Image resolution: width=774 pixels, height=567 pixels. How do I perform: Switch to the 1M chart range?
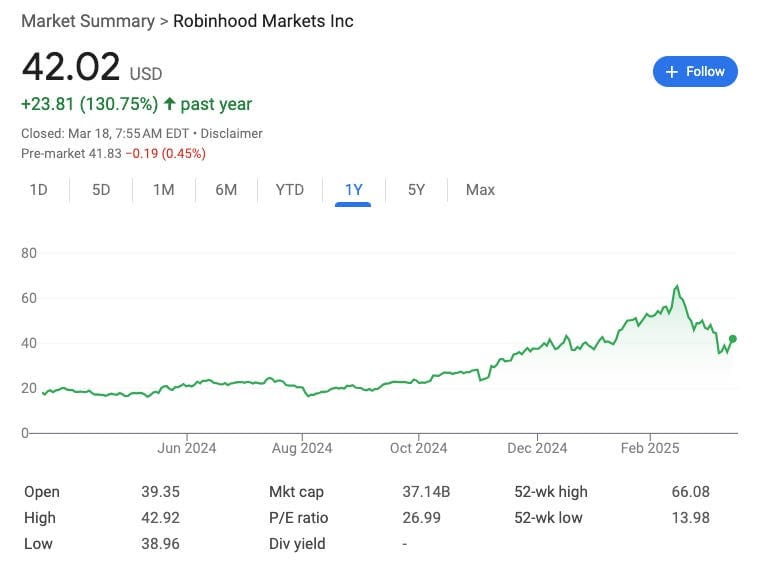point(164,190)
